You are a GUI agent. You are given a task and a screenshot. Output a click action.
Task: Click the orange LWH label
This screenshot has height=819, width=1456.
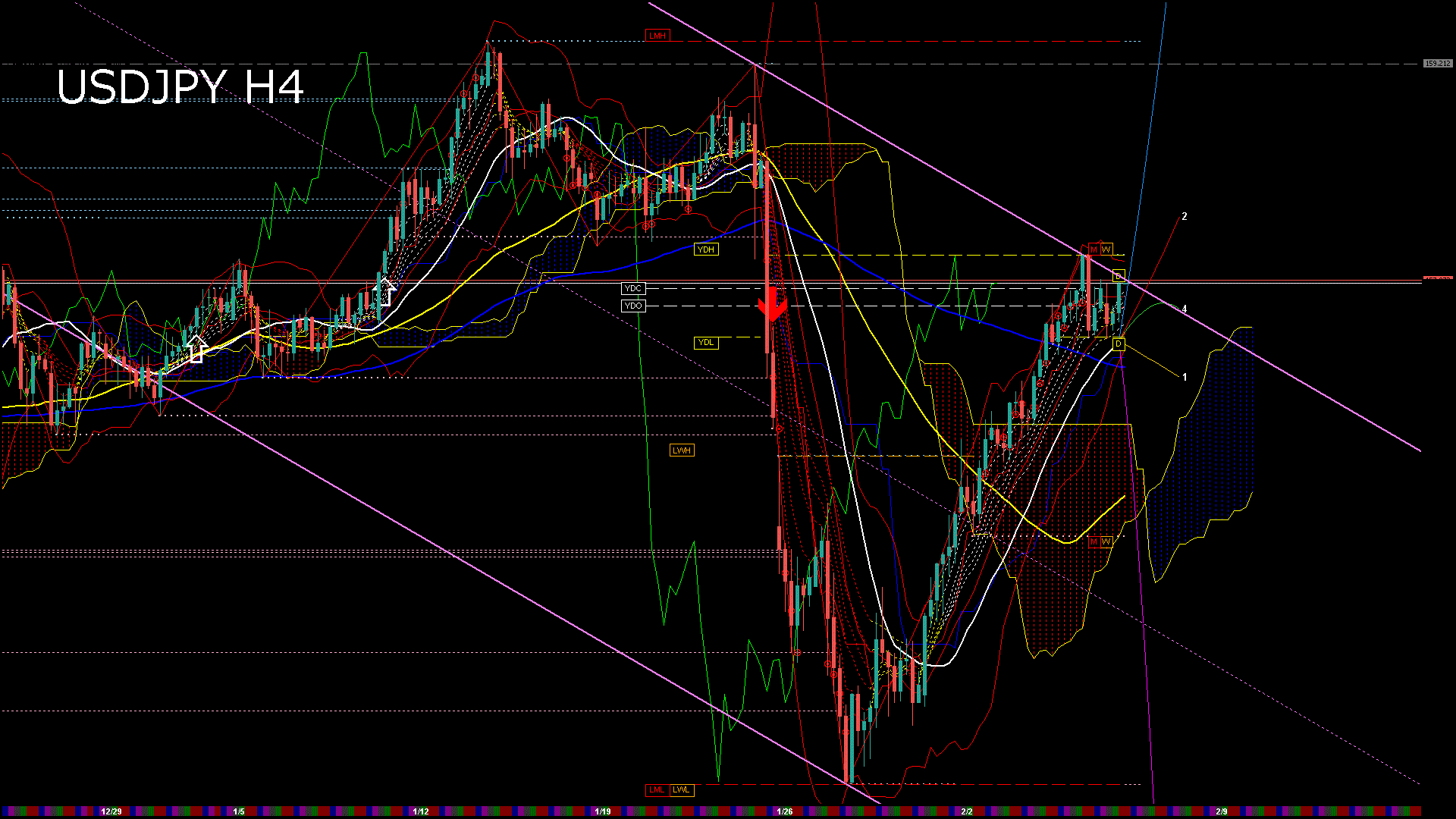[681, 450]
